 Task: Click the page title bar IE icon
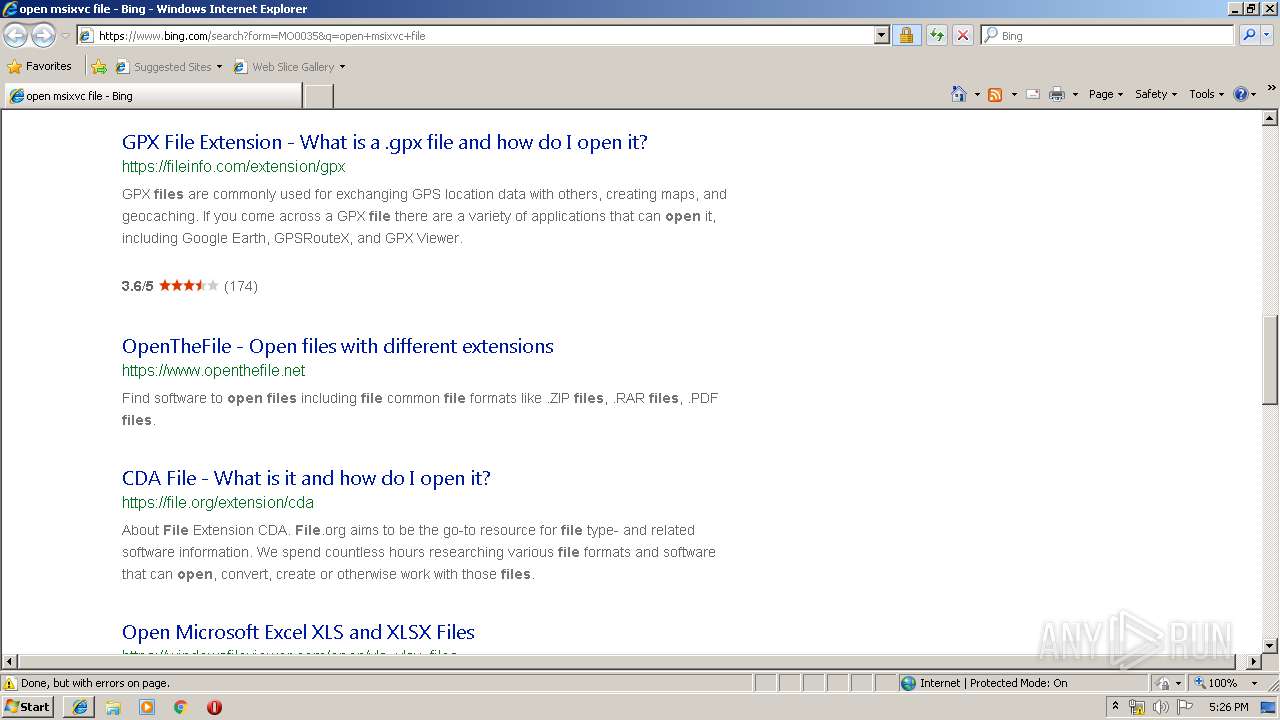[10, 9]
